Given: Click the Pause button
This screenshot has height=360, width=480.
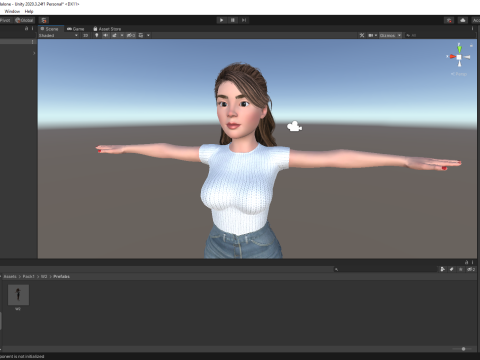Looking at the screenshot, I should click(233, 20).
